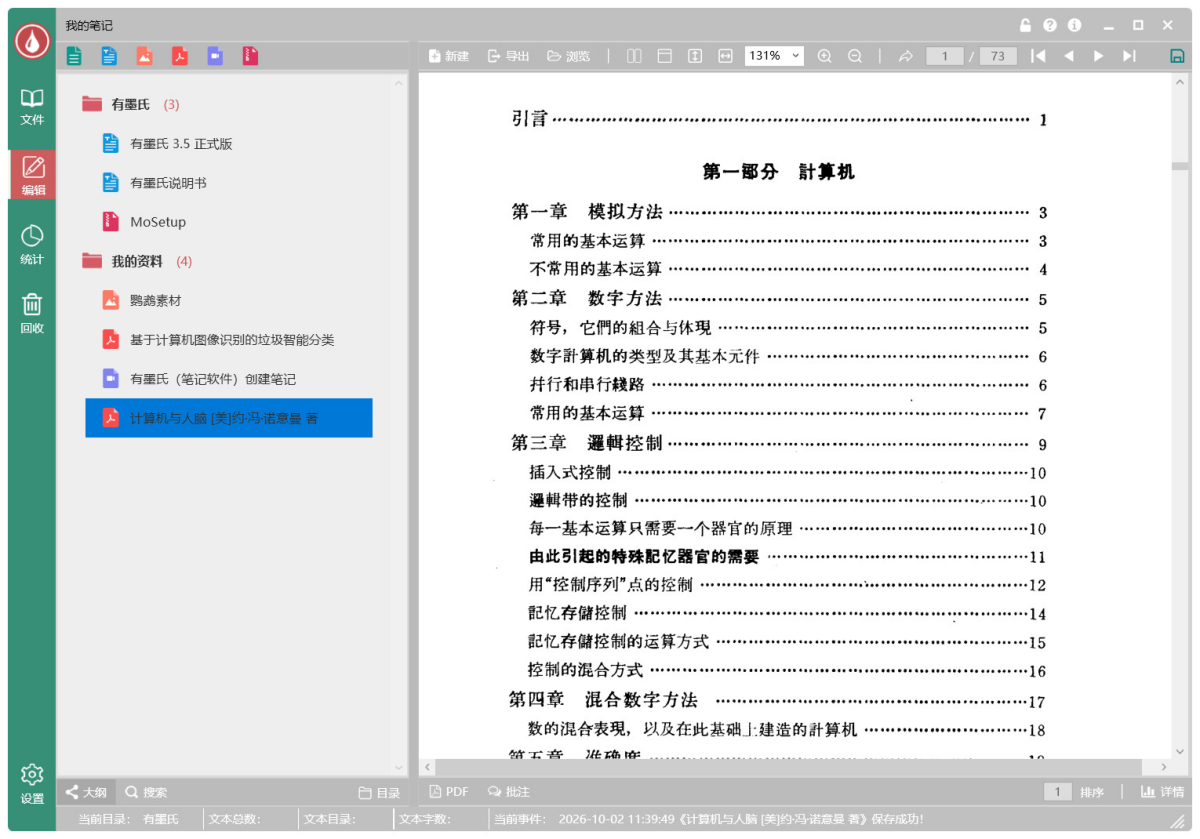Image resolution: width=1200 pixels, height=839 pixels.
Task: Filter notes by purple video type icon
Action: coord(215,56)
